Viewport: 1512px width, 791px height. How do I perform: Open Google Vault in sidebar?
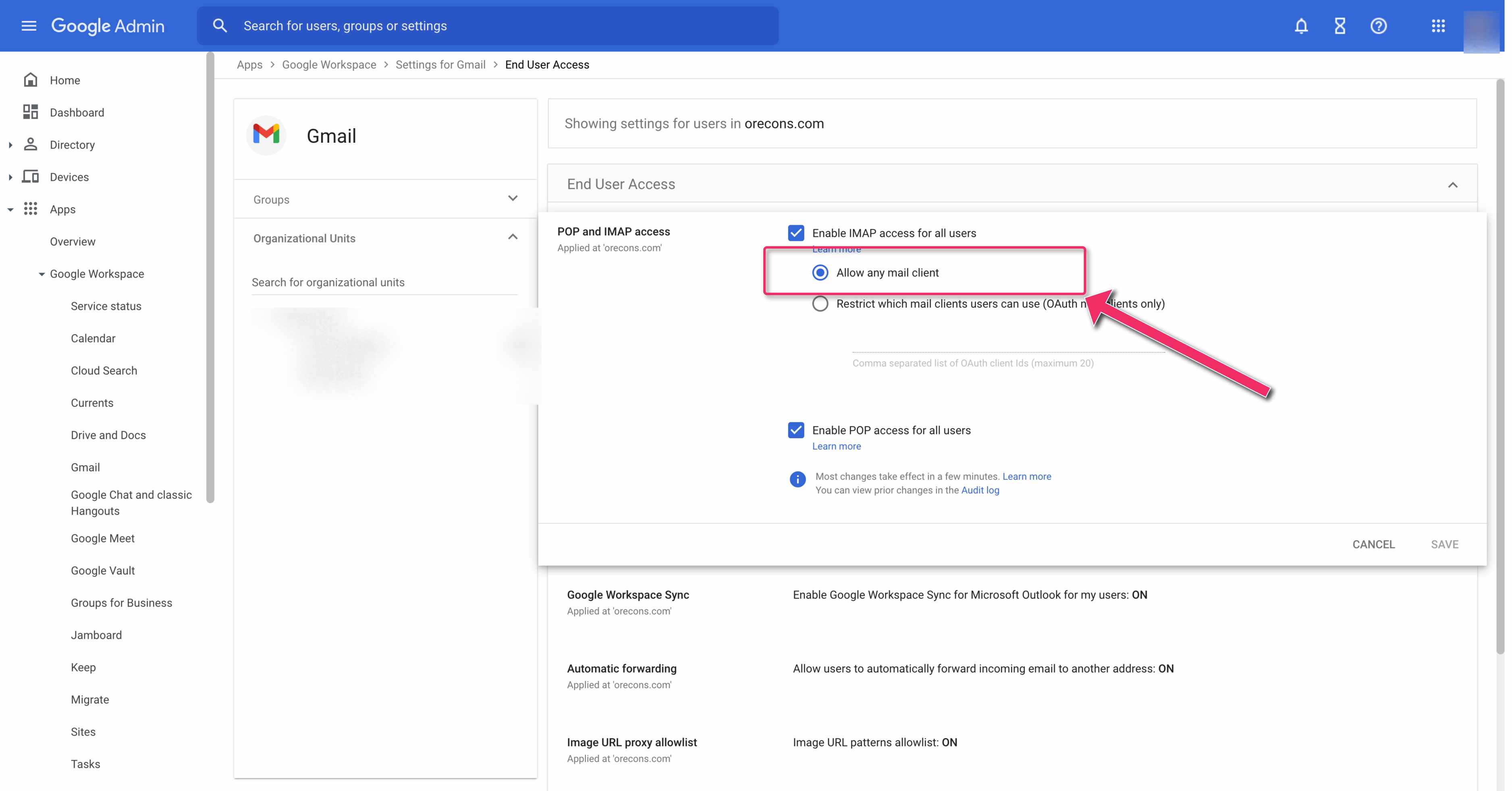pyautogui.click(x=103, y=571)
